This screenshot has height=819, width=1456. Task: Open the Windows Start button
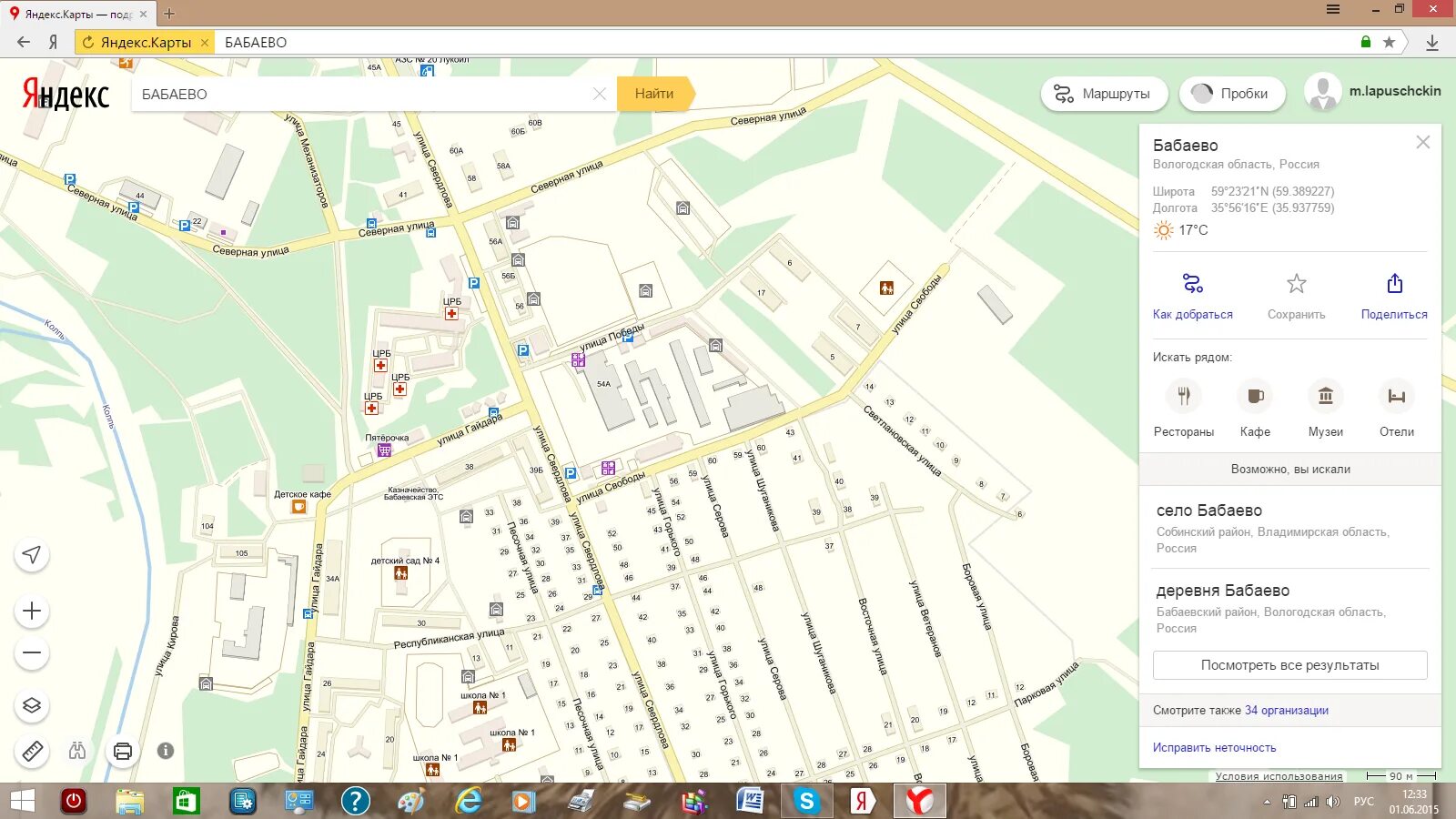(x=22, y=802)
